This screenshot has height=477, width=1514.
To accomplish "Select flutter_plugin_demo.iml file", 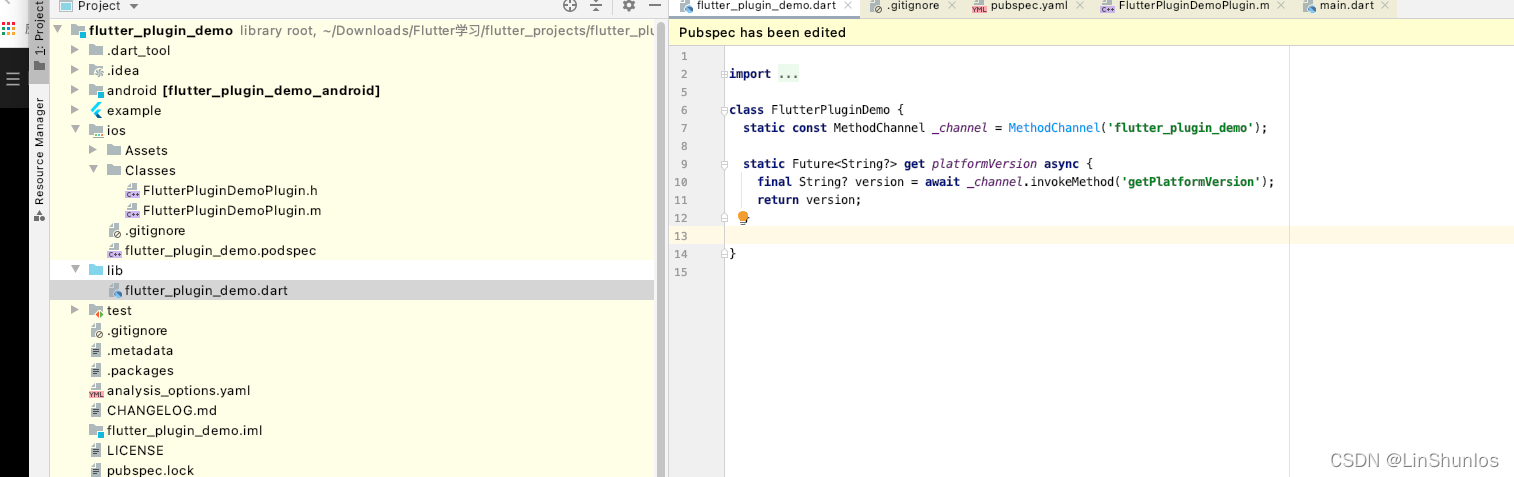I will [x=184, y=430].
